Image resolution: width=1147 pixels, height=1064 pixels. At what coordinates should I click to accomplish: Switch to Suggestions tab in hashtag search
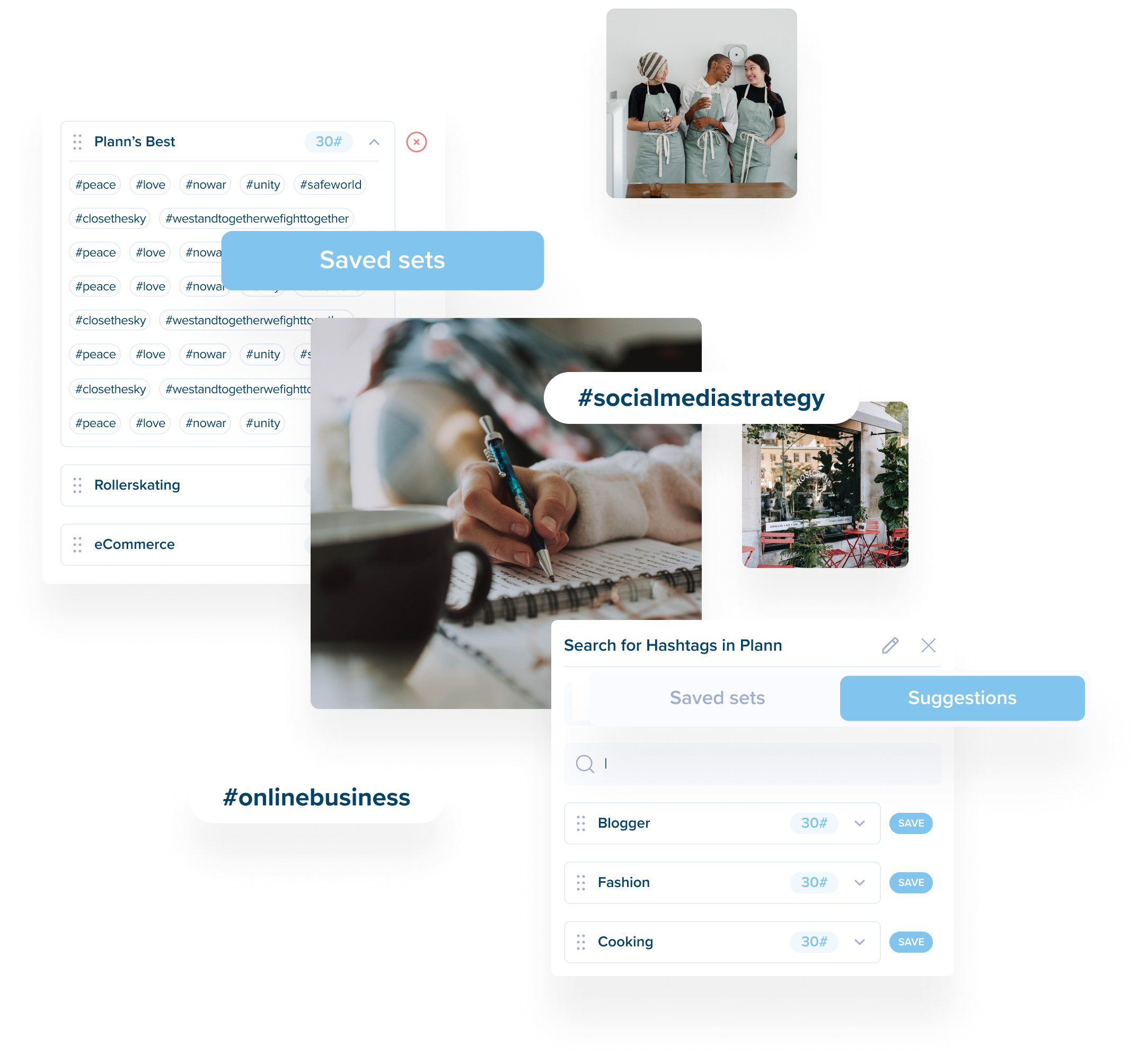tap(960, 697)
